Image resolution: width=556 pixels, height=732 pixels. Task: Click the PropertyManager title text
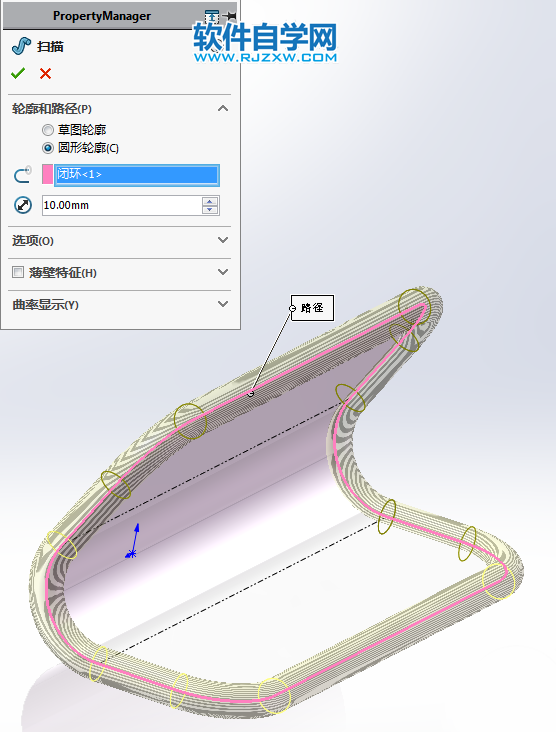pos(102,16)
